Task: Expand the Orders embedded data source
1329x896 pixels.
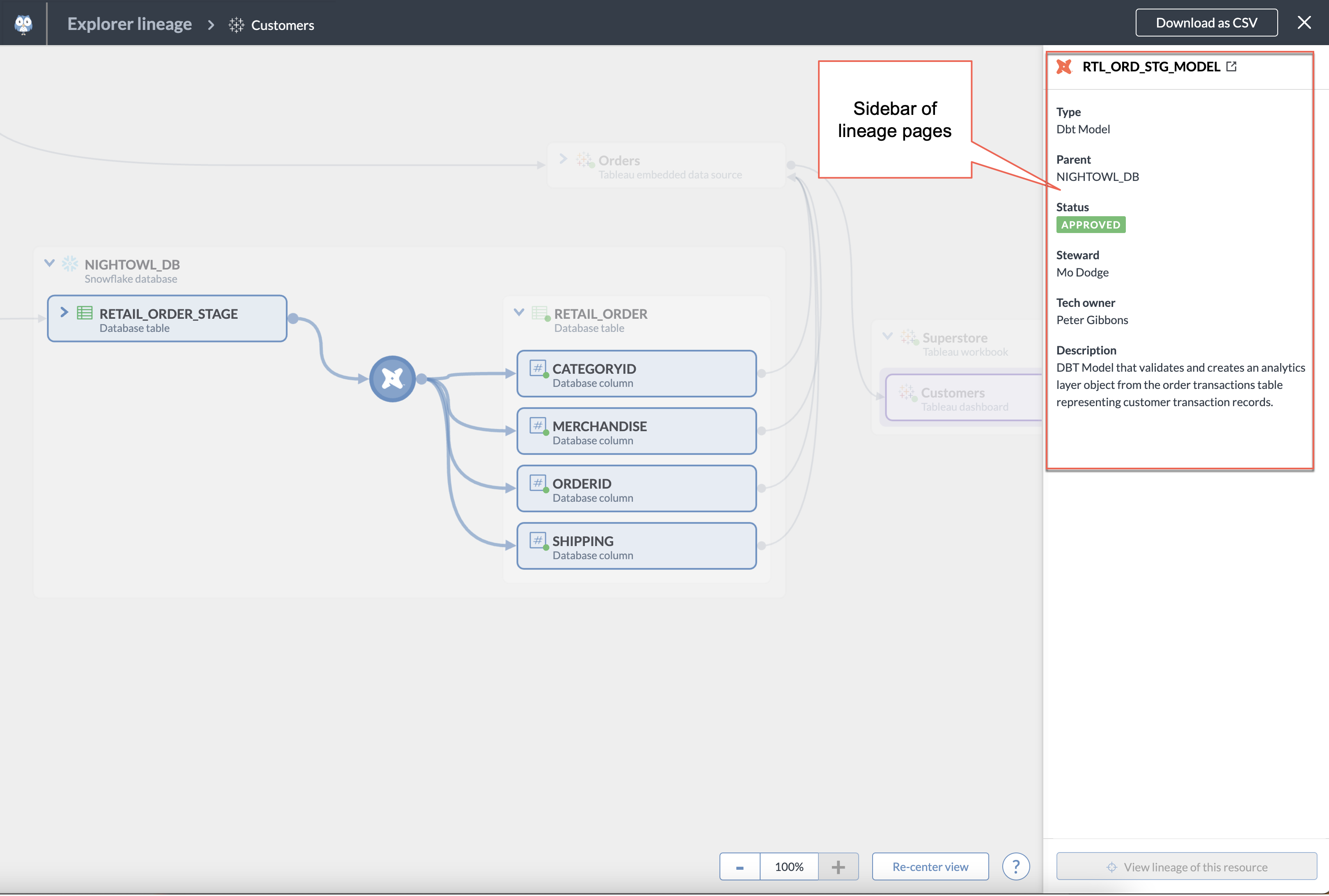Action: (563, 159)
